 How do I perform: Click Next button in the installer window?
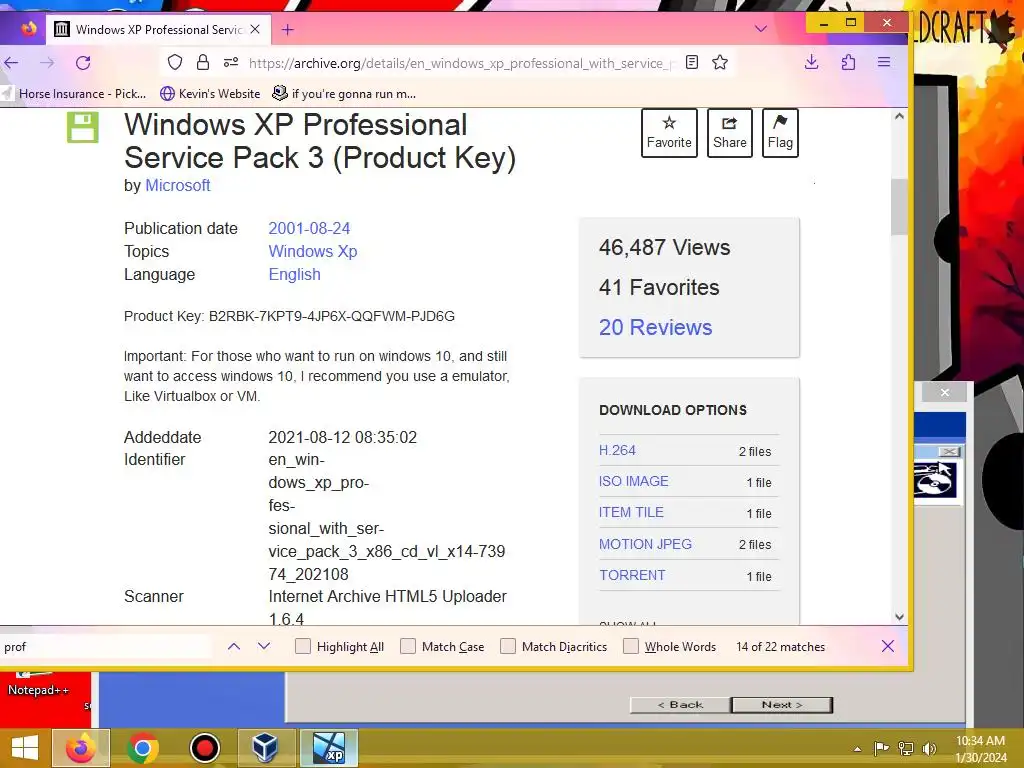click(x=782, y=705)
